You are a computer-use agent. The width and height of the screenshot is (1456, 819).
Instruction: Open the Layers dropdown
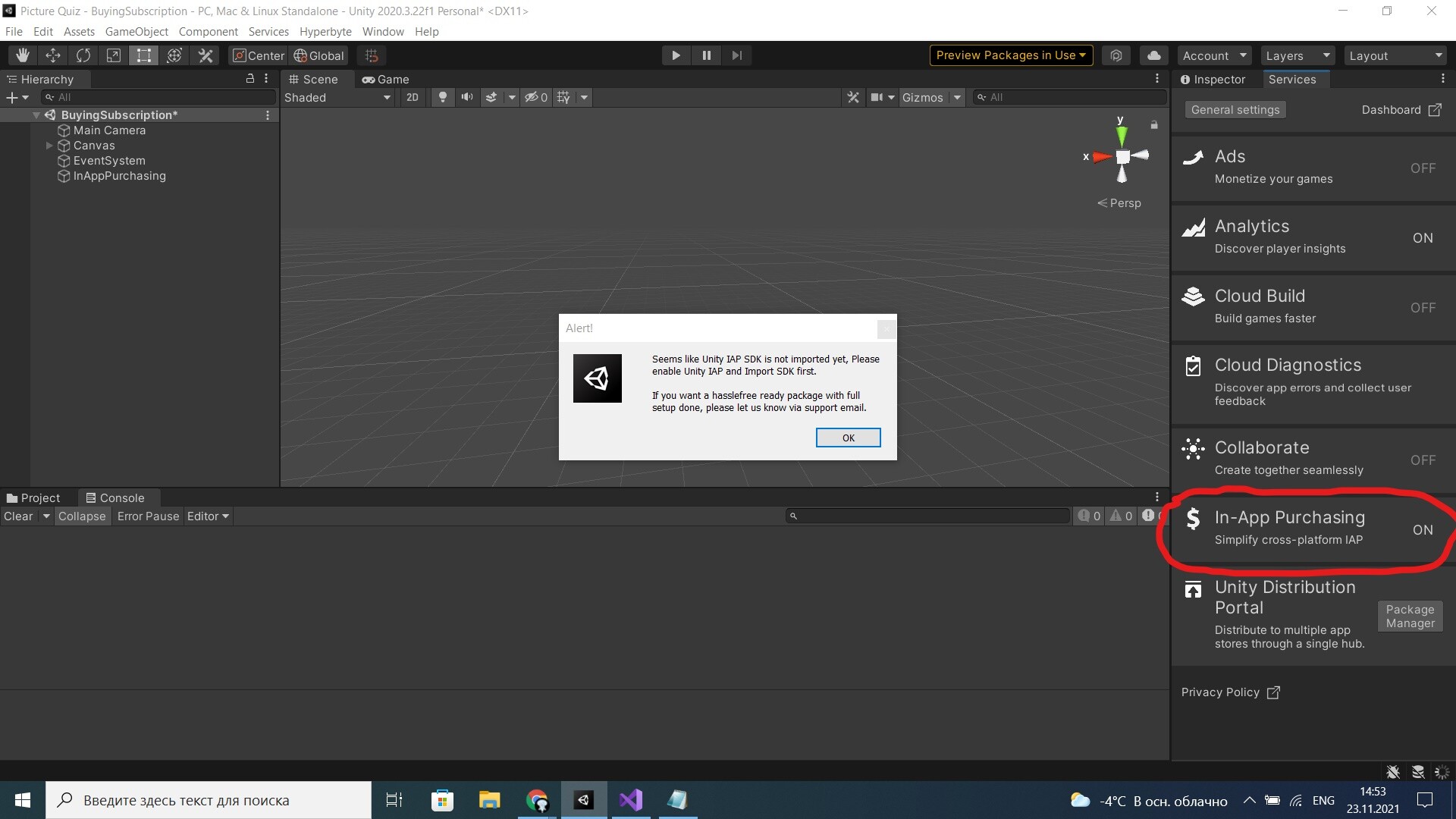point(1298,55)
